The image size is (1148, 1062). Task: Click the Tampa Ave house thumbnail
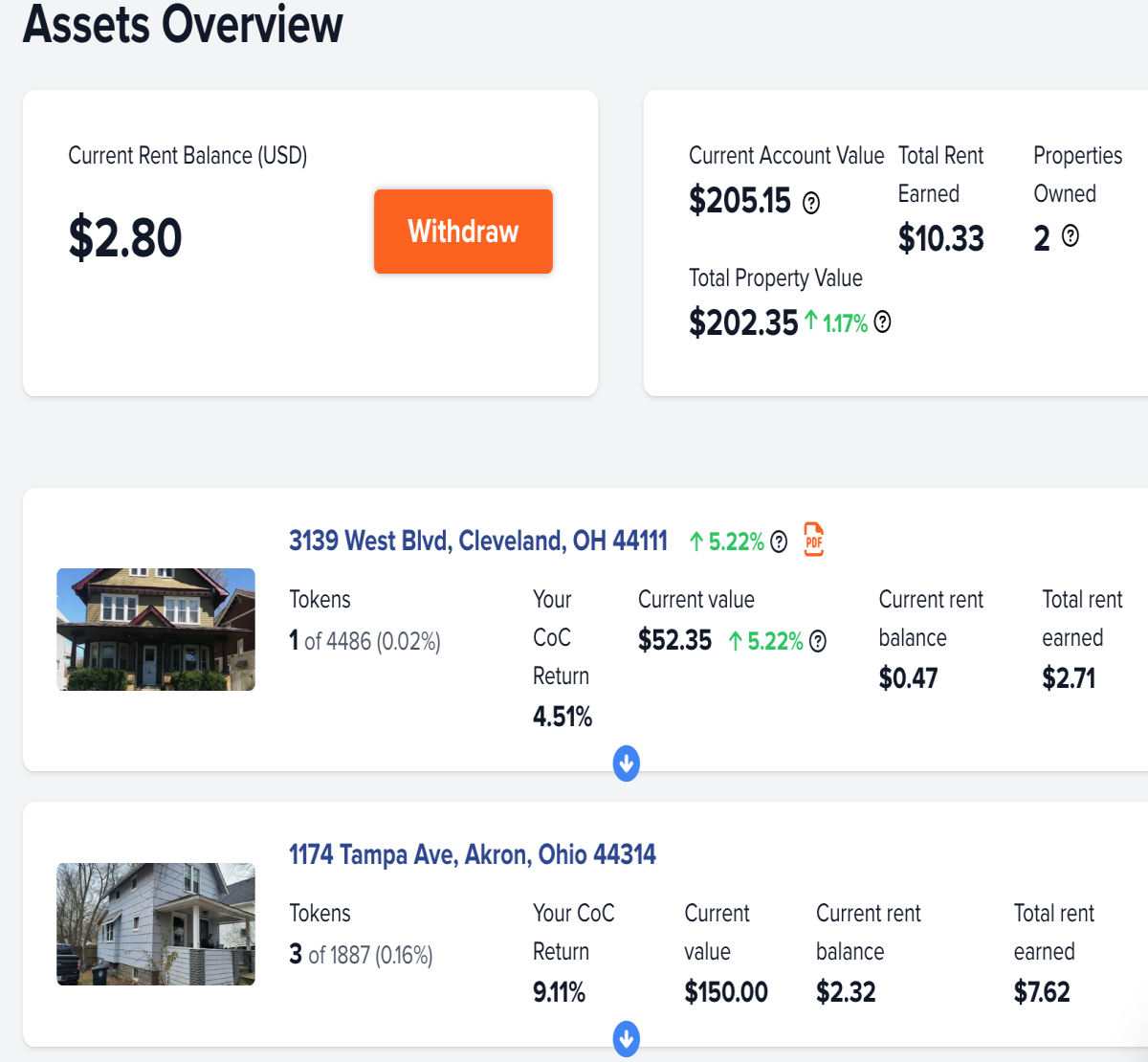point(156,924)
